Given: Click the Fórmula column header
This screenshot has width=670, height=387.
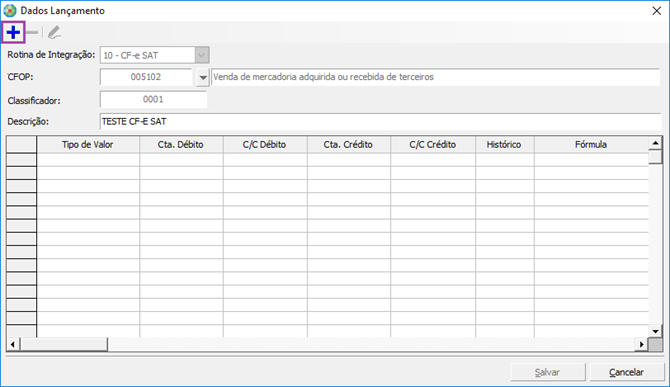Looking at the screenshot, I should pos(591,145).
